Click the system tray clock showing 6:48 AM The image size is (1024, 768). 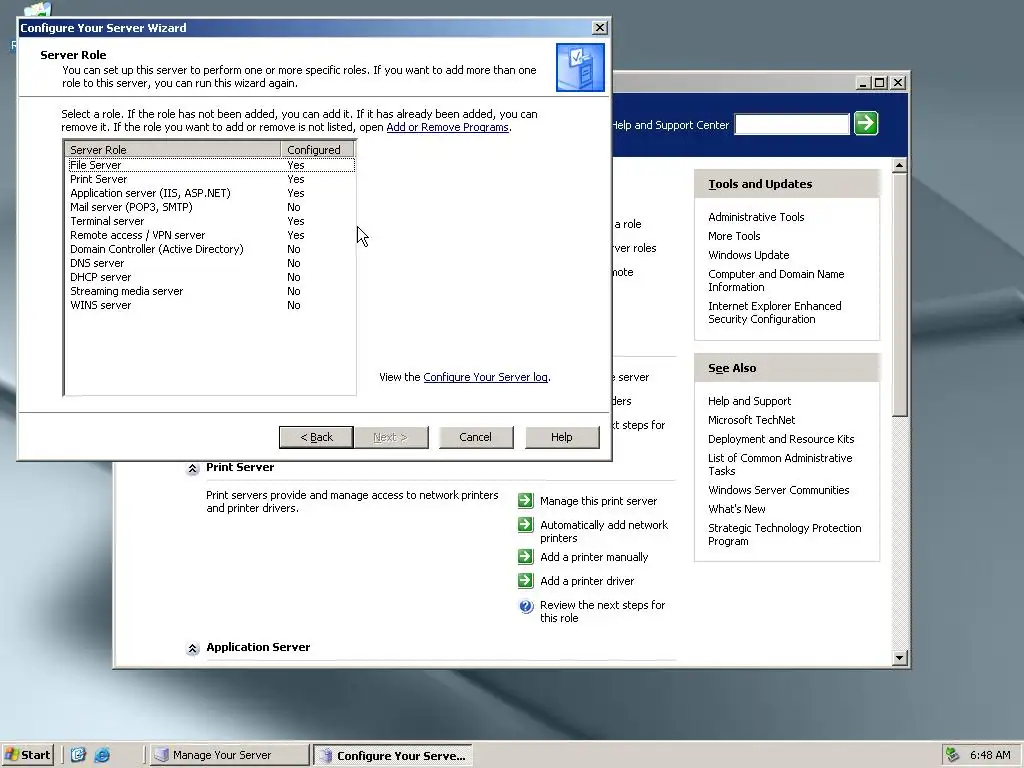990,755
